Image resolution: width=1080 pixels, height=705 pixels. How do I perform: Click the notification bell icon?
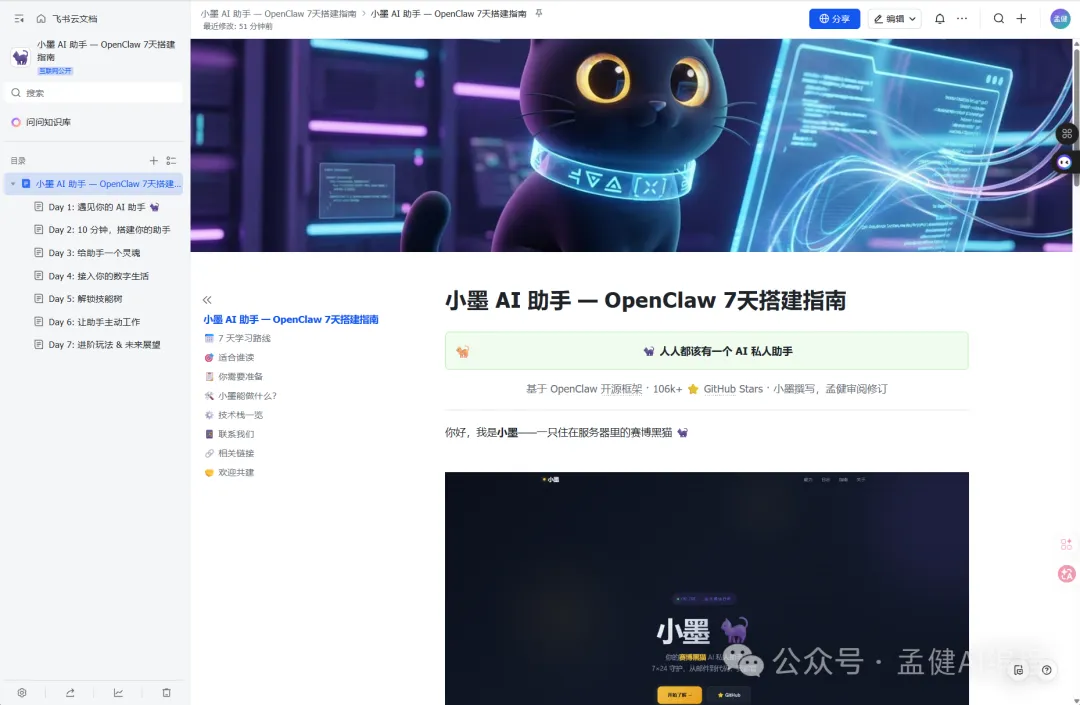pyautogui.click(x=939, y=18)
